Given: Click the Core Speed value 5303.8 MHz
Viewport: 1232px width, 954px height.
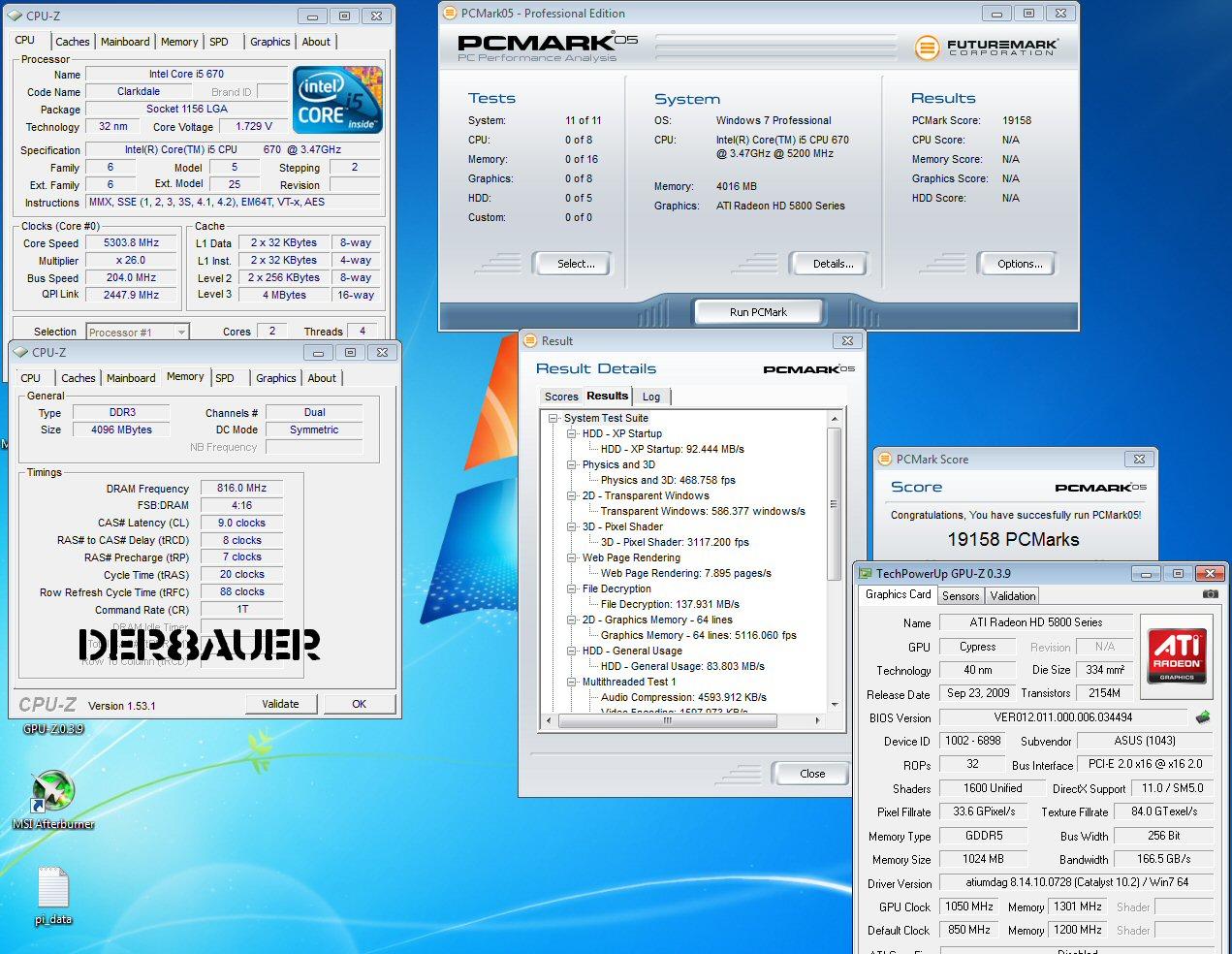Looking at the screenshot, I should click(132, 243).
